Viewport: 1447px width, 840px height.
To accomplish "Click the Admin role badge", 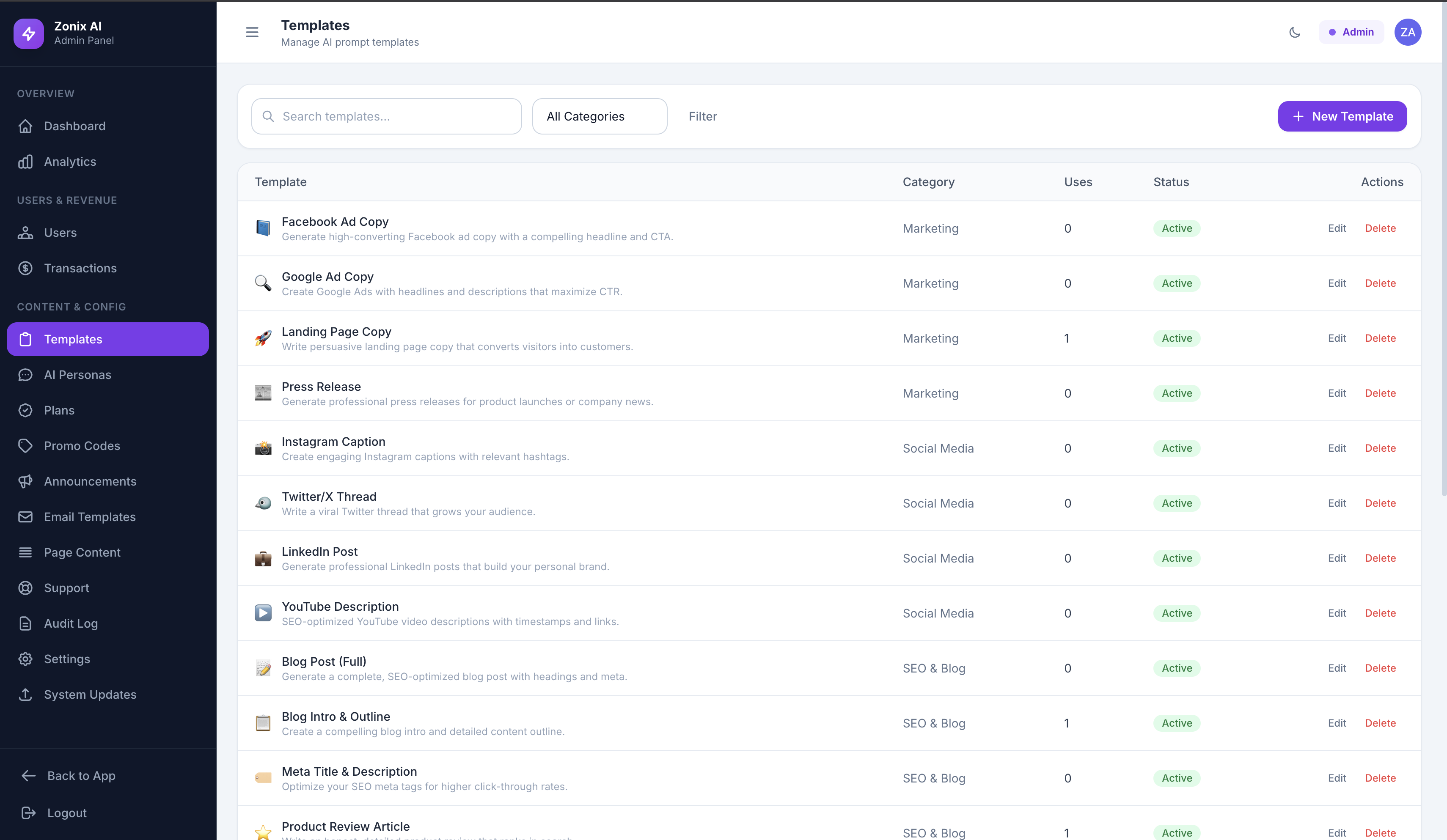I will [1351, 32].
